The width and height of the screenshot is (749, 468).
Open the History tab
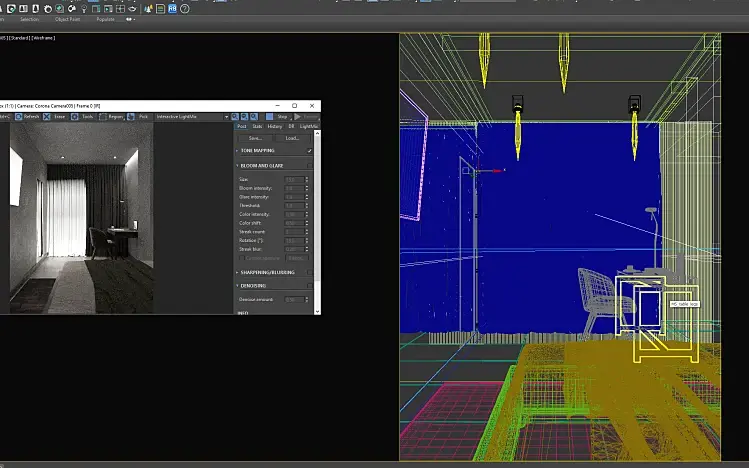tap(274, 126)
